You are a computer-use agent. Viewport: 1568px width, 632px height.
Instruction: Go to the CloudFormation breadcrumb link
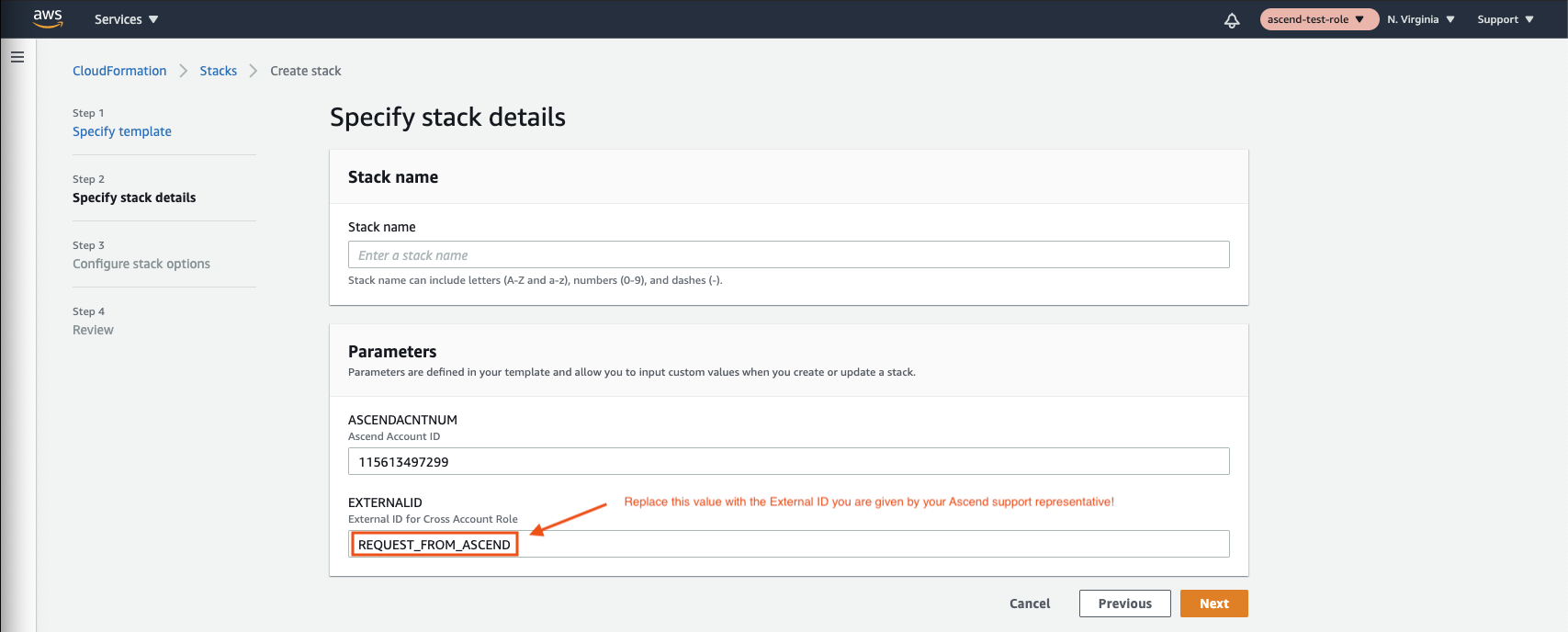[x=119, y=71]
